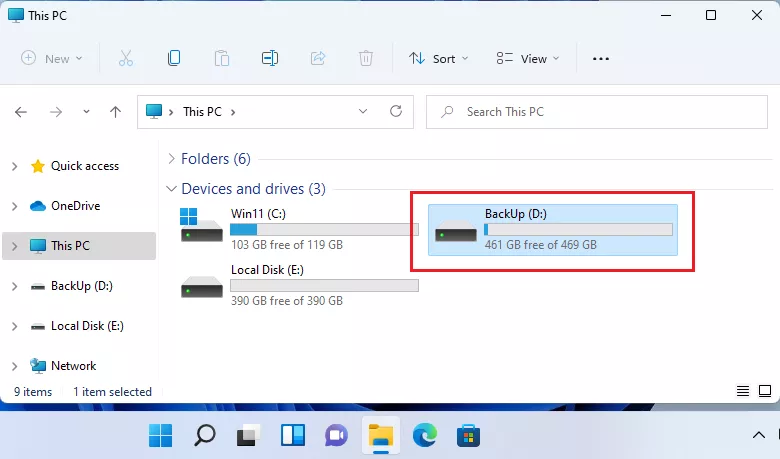The image size is (780, 459).
Task: Expand Quick access in sidebar
Action: pyautogui.click(x=14, y=166)
